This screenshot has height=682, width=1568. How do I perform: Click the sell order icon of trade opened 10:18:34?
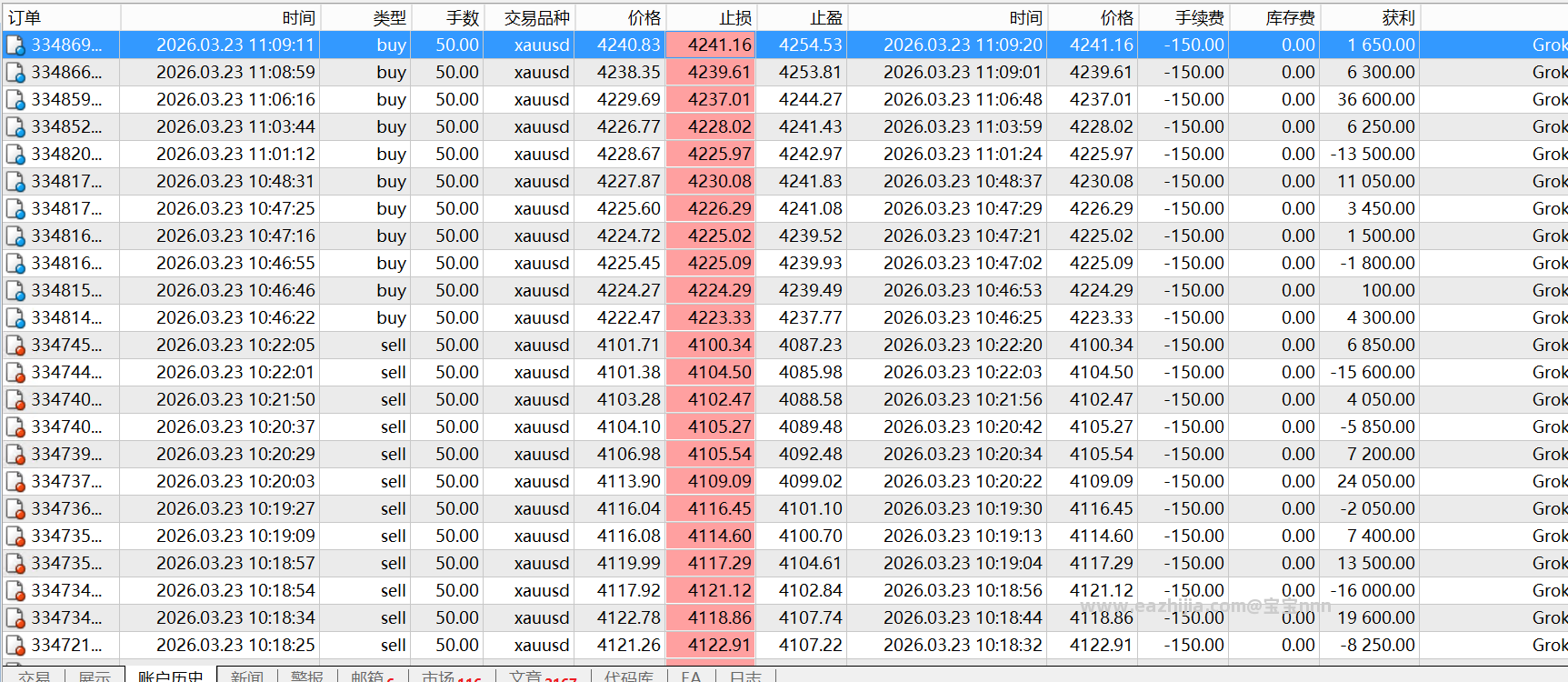pyautogui.click(x=15, y=618)
